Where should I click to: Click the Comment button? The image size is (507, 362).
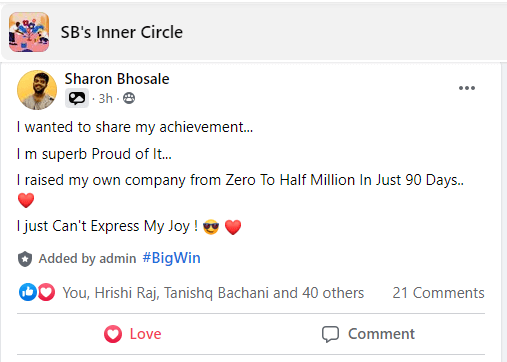click(x=368, y=334)
